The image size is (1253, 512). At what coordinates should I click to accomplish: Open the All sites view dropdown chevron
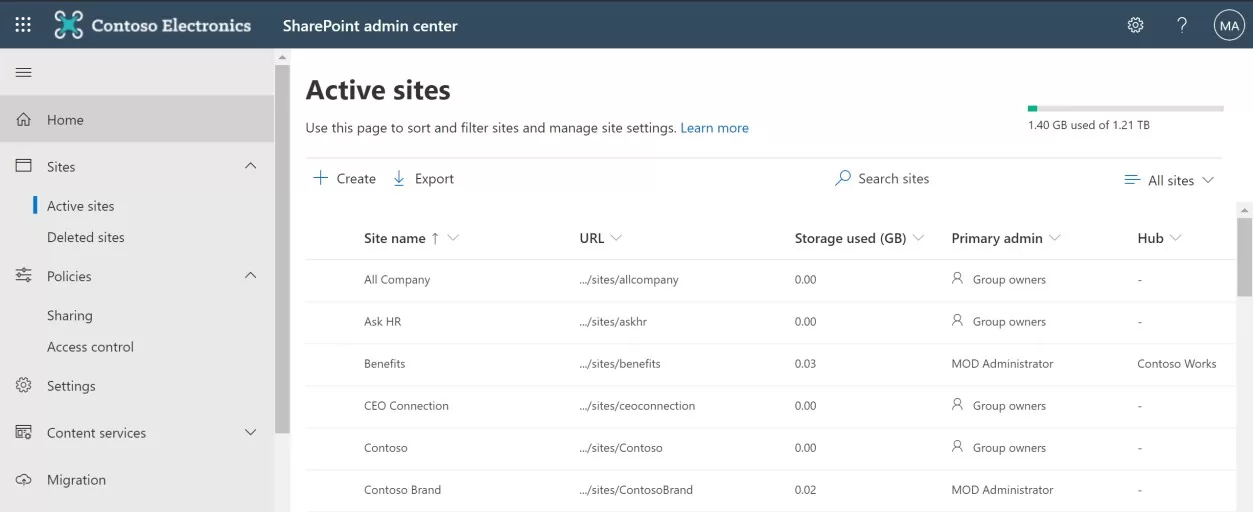click(1208, 180)
